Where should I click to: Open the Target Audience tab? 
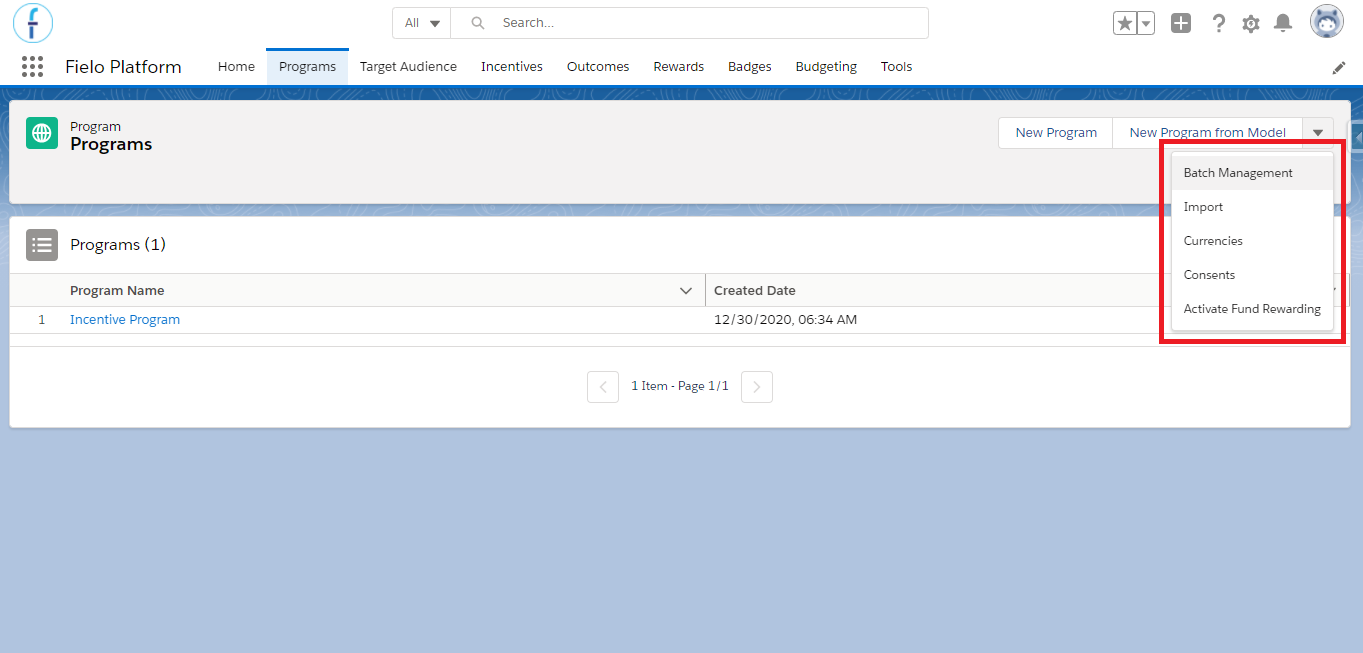[408, 67]
